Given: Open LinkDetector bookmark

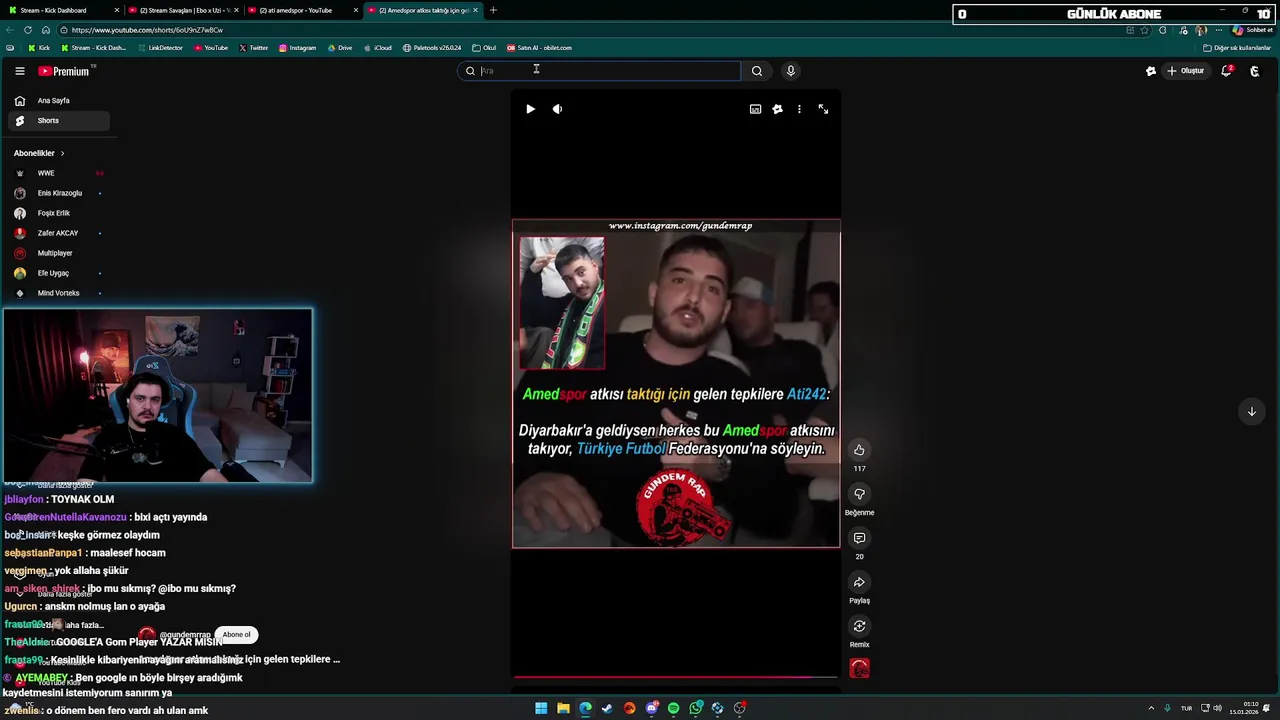Looking at the screenshot, I should click(x=160, y=48).
